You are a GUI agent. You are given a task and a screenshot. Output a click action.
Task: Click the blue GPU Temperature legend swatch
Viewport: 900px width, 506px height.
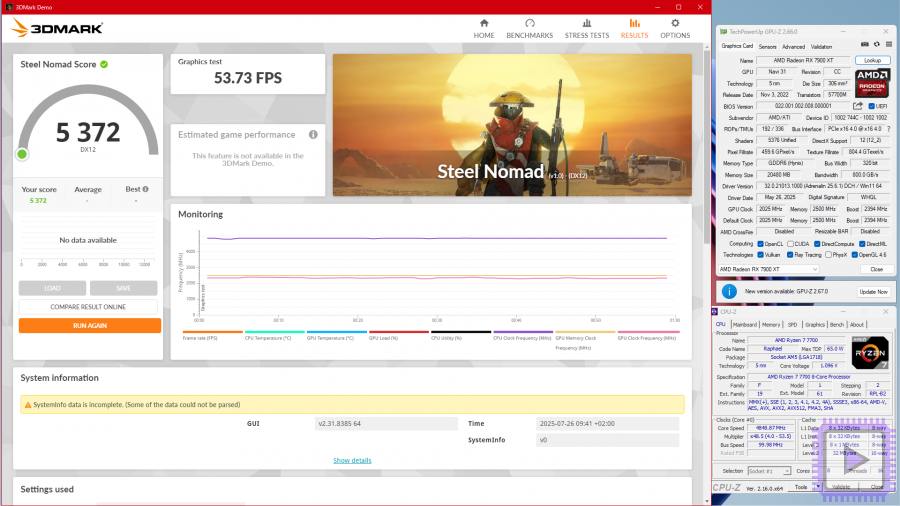coord(337,332)
